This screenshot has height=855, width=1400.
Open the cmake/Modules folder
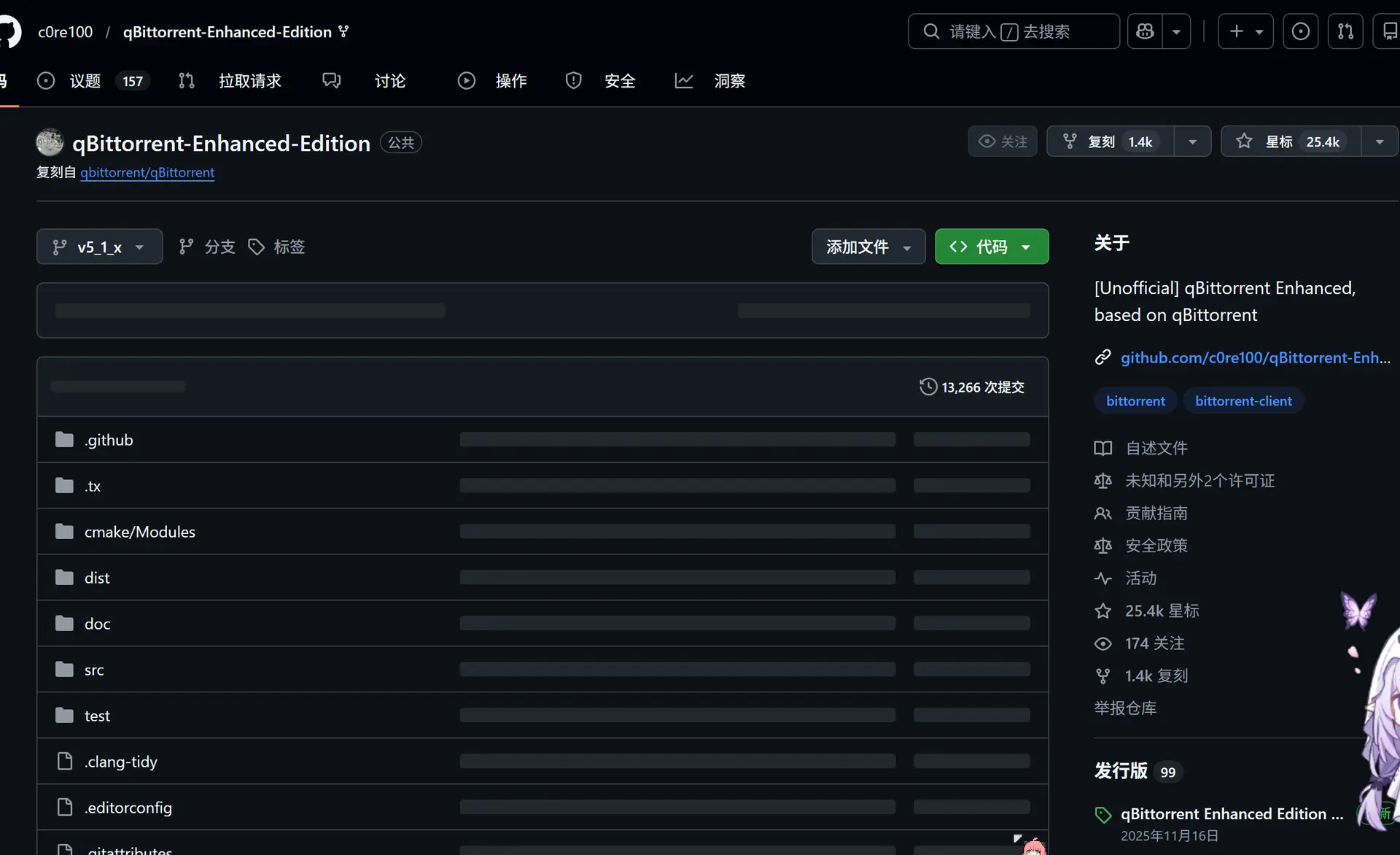pyautogui.click(x=140, y=532)
